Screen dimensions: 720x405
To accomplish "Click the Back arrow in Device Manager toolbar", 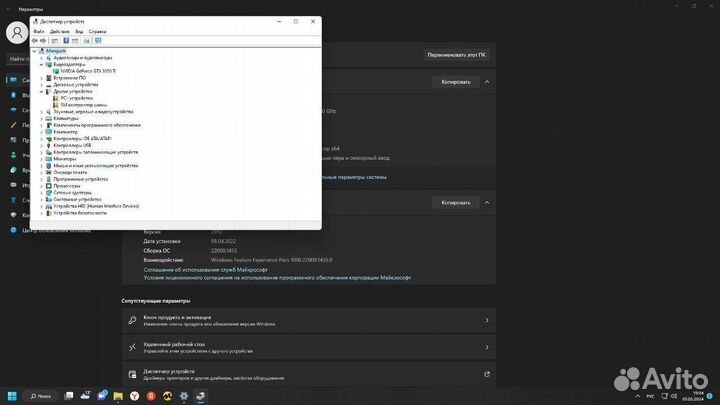I will click(x=35, y=41).
